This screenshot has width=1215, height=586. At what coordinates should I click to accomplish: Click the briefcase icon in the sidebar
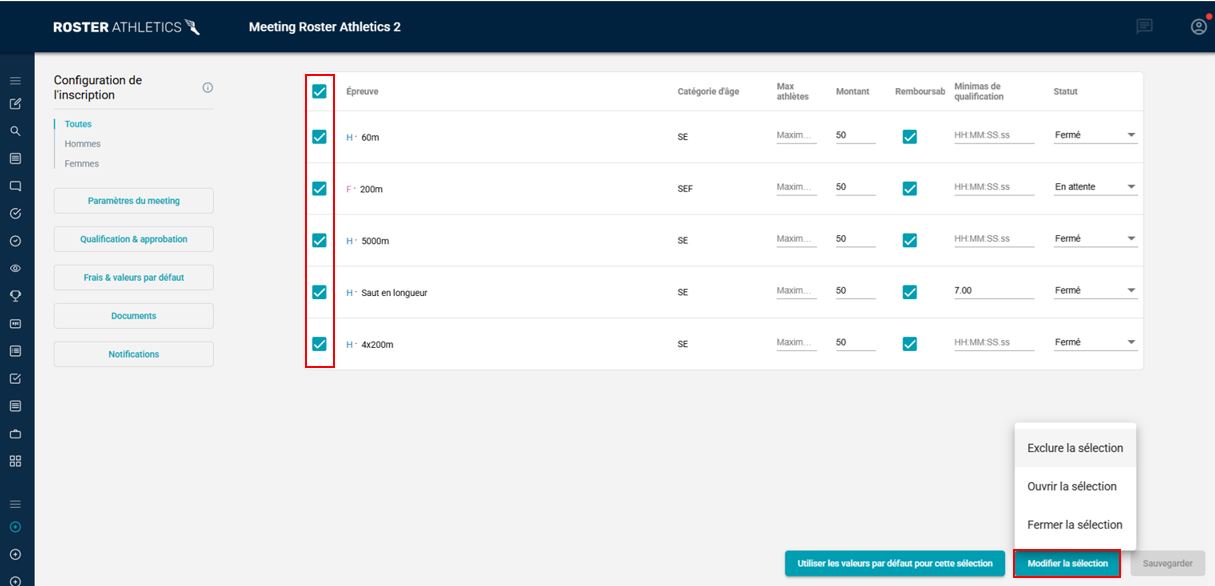pyautogui.click(x=15, y=434)
